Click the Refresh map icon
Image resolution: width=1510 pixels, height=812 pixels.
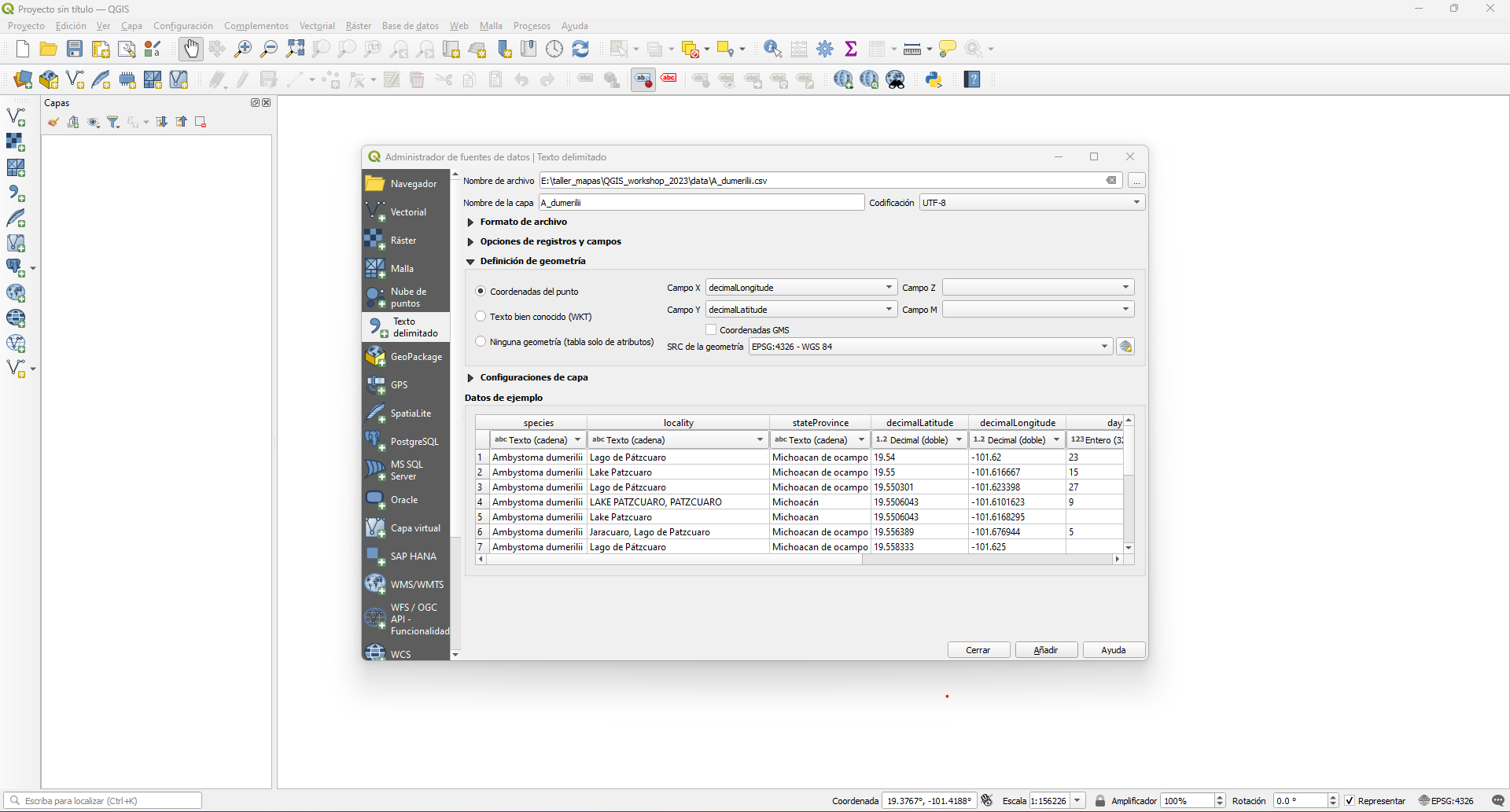pos(580,49)
